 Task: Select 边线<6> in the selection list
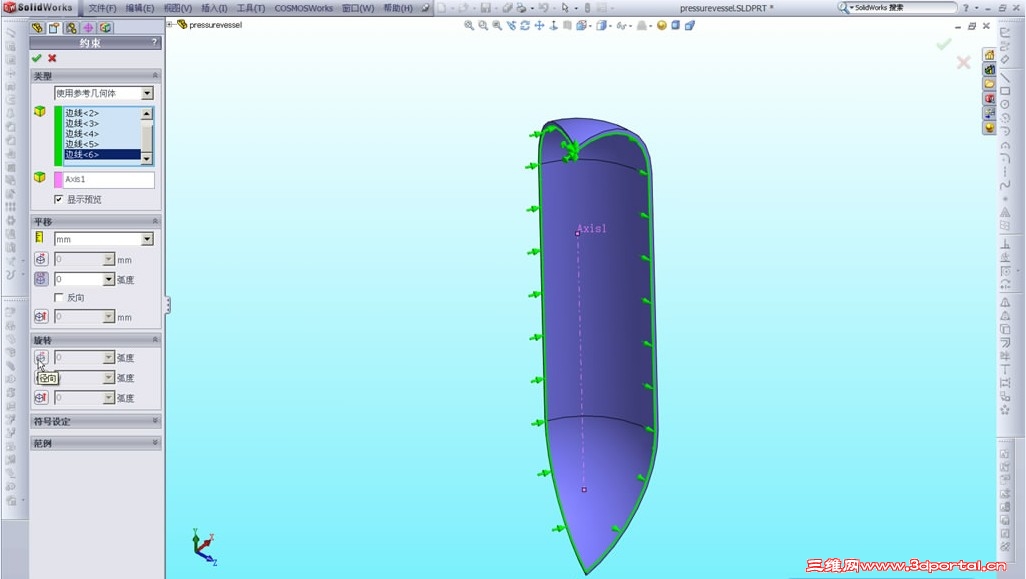[102, 154]
